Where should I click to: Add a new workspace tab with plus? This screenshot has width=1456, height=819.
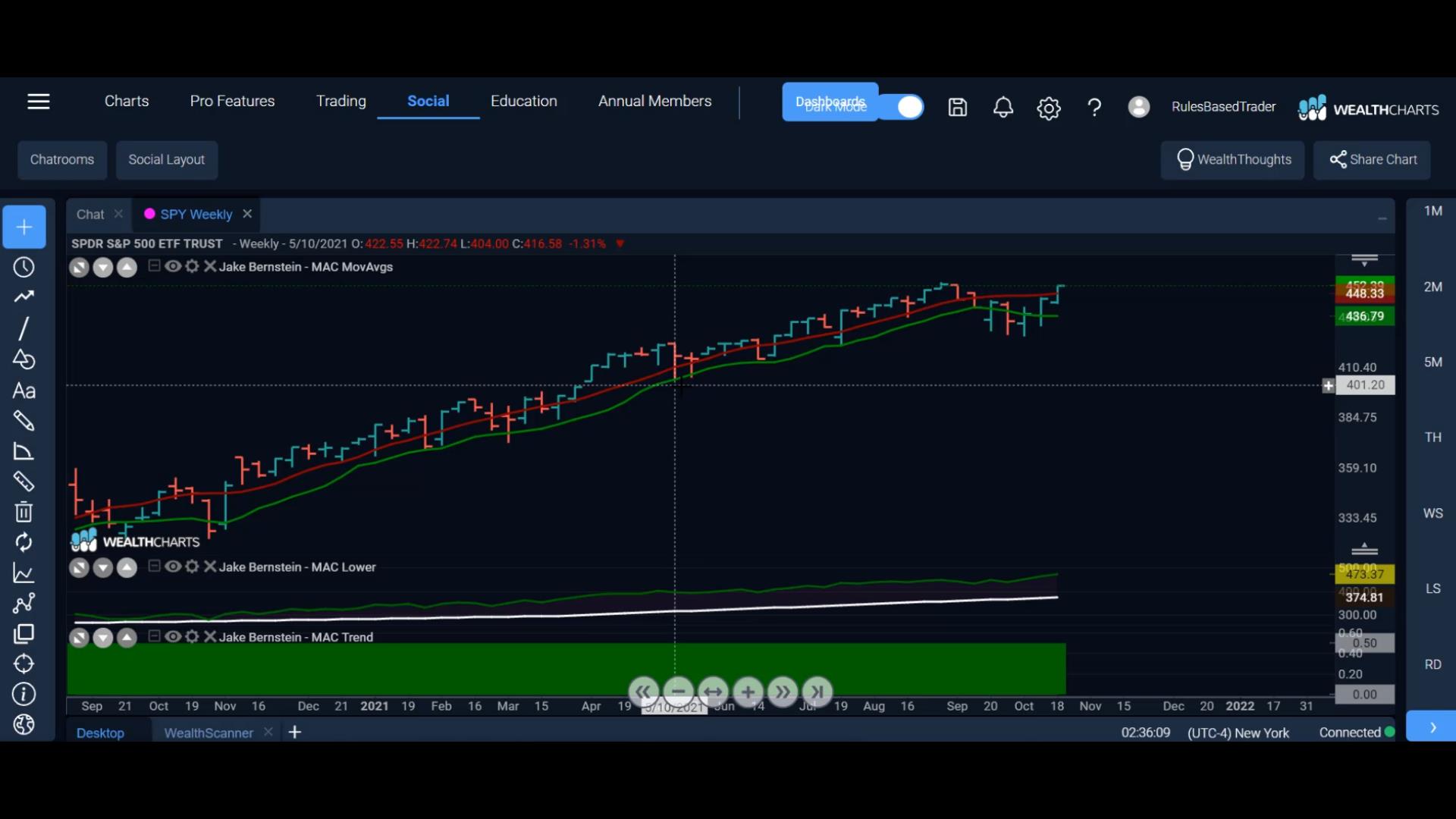click(295, 732)
